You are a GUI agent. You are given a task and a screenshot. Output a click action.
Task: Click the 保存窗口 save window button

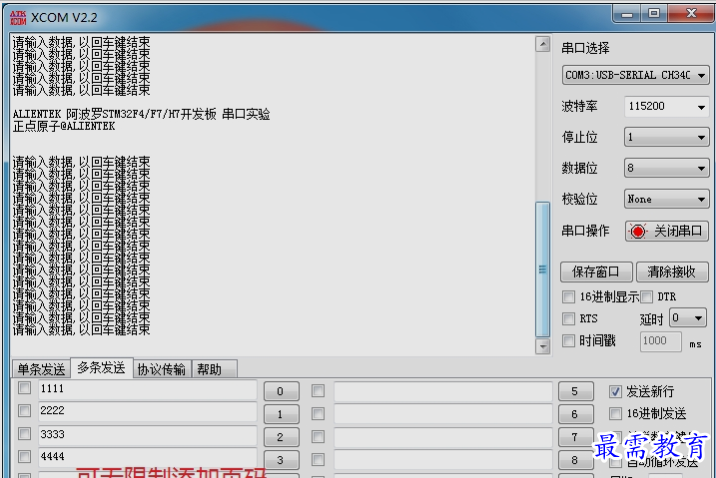coord(596,272)
